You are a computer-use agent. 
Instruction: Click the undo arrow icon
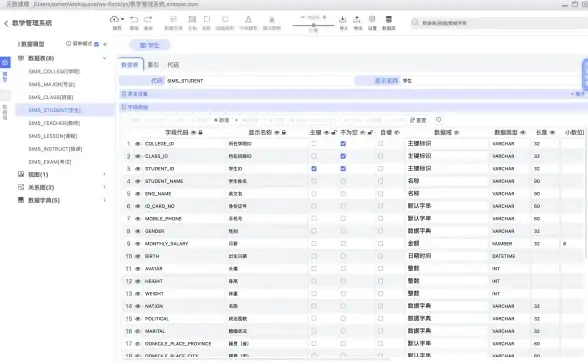(134, 19)
